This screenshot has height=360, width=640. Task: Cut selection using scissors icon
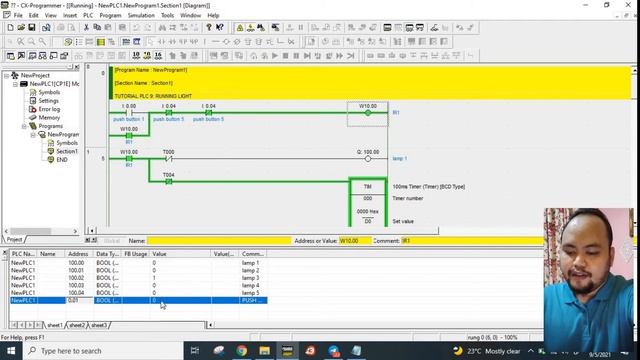[86, 28]
